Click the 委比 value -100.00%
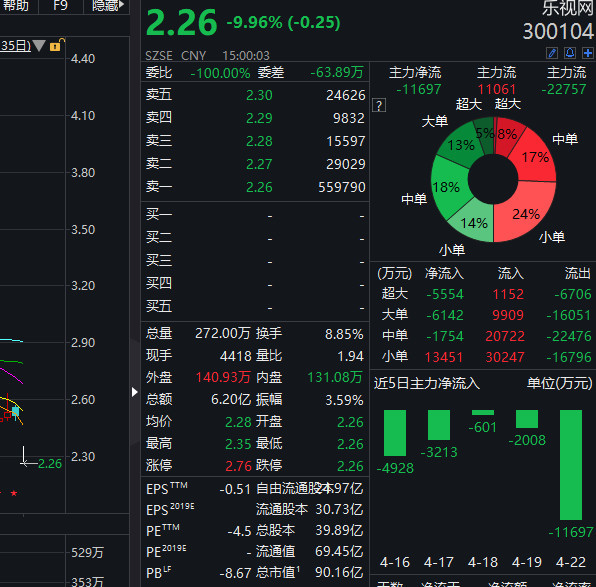Screen dimensions: 596x587 pyautogui.click(x=220, y=73)
